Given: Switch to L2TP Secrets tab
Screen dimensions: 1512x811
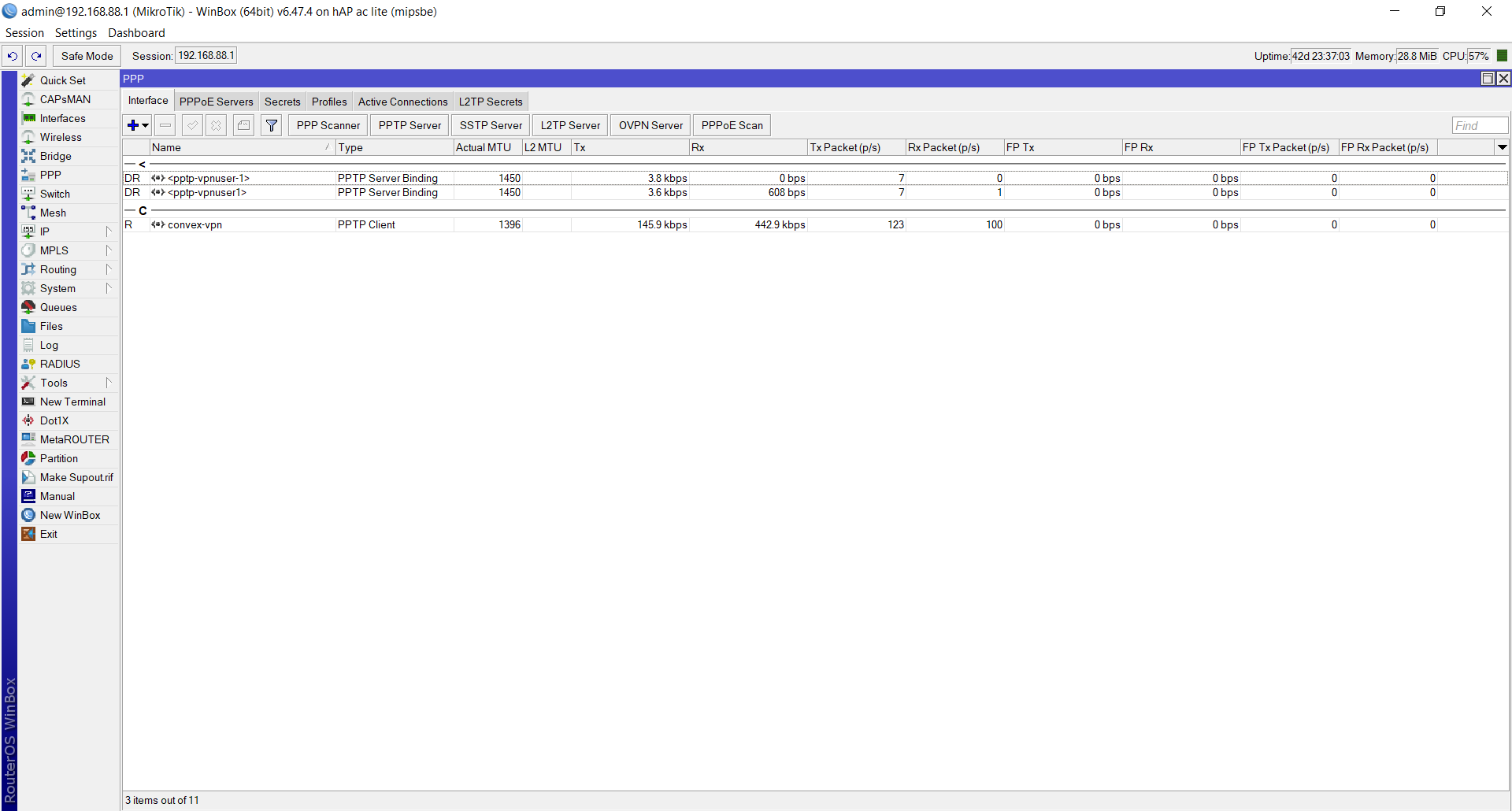Looking at the screenshot, I should [491, 102].
